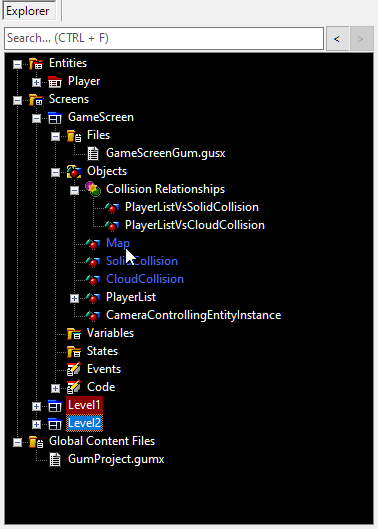This screenshot has width=378, height=529.
Task: Click the Objects folder icon
Action: (x=74, y=171)
